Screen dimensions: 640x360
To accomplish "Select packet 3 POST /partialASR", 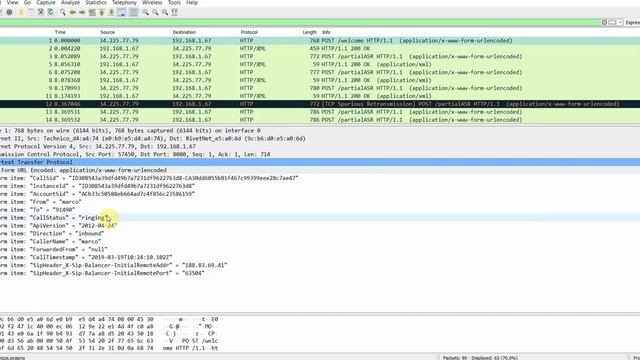I will (320, 56).
